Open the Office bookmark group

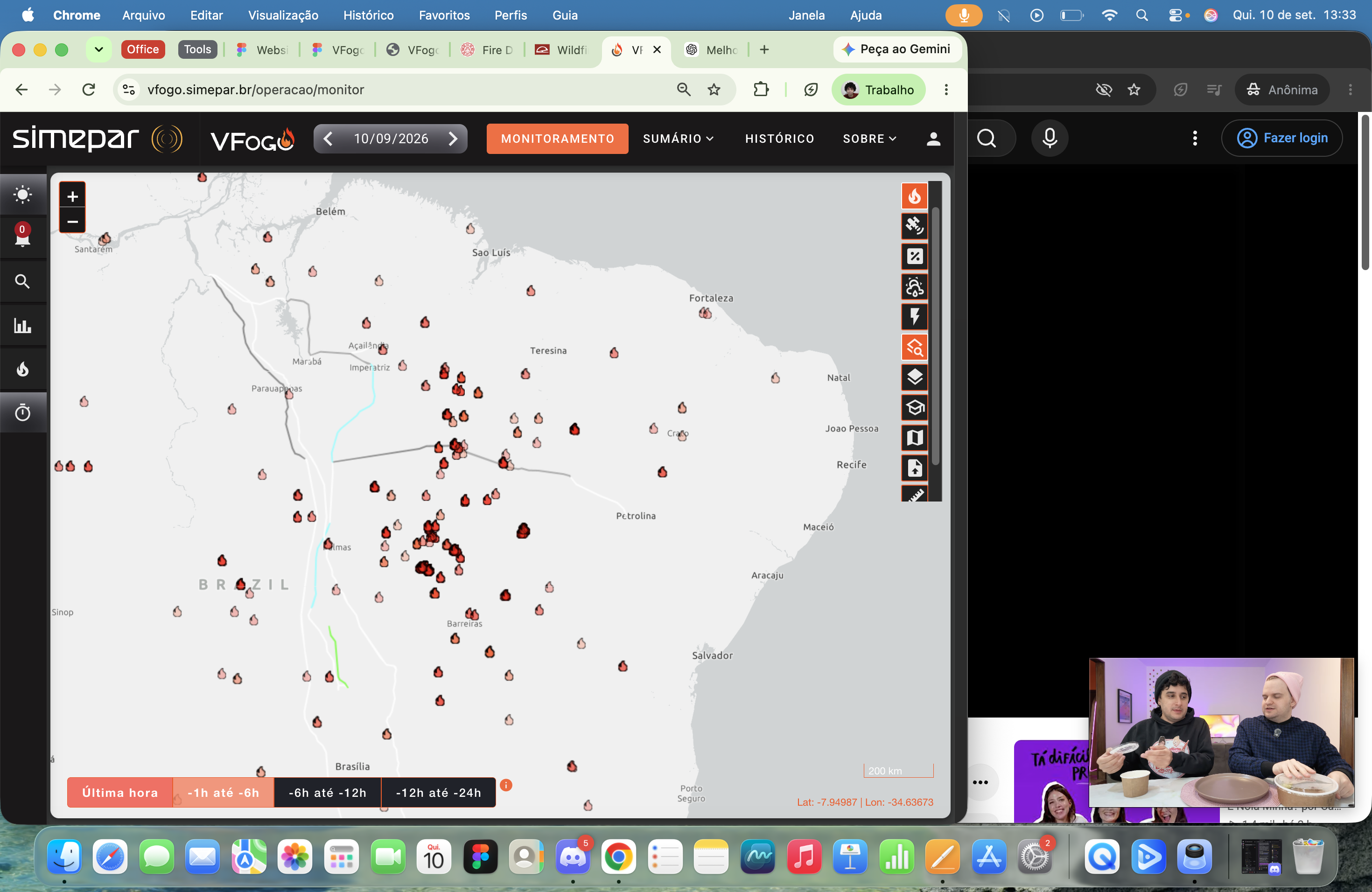pyautogui.click(x=143, y=49)
